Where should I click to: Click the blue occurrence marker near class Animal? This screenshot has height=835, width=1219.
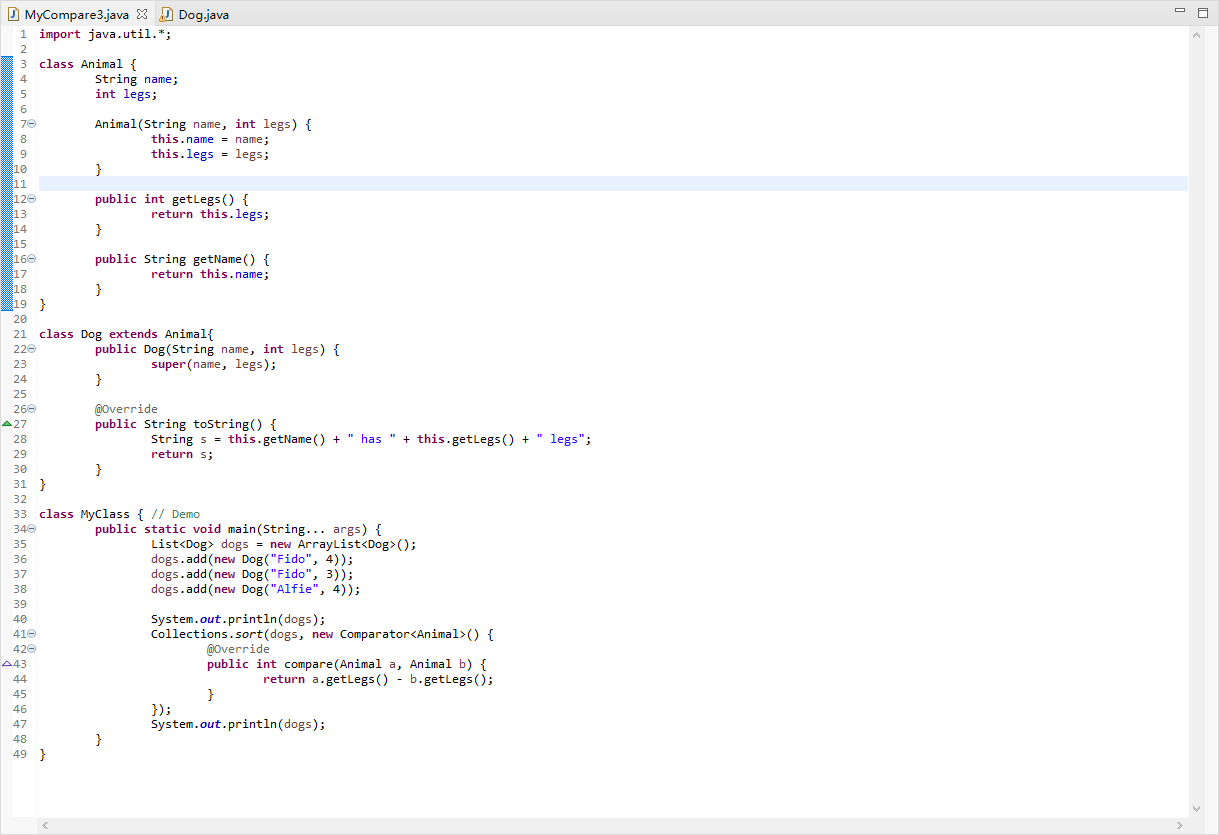(8, 63)
